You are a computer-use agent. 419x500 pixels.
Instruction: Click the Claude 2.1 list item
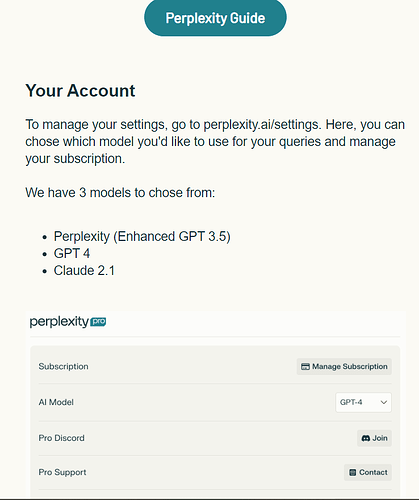[x=84, y=270]
